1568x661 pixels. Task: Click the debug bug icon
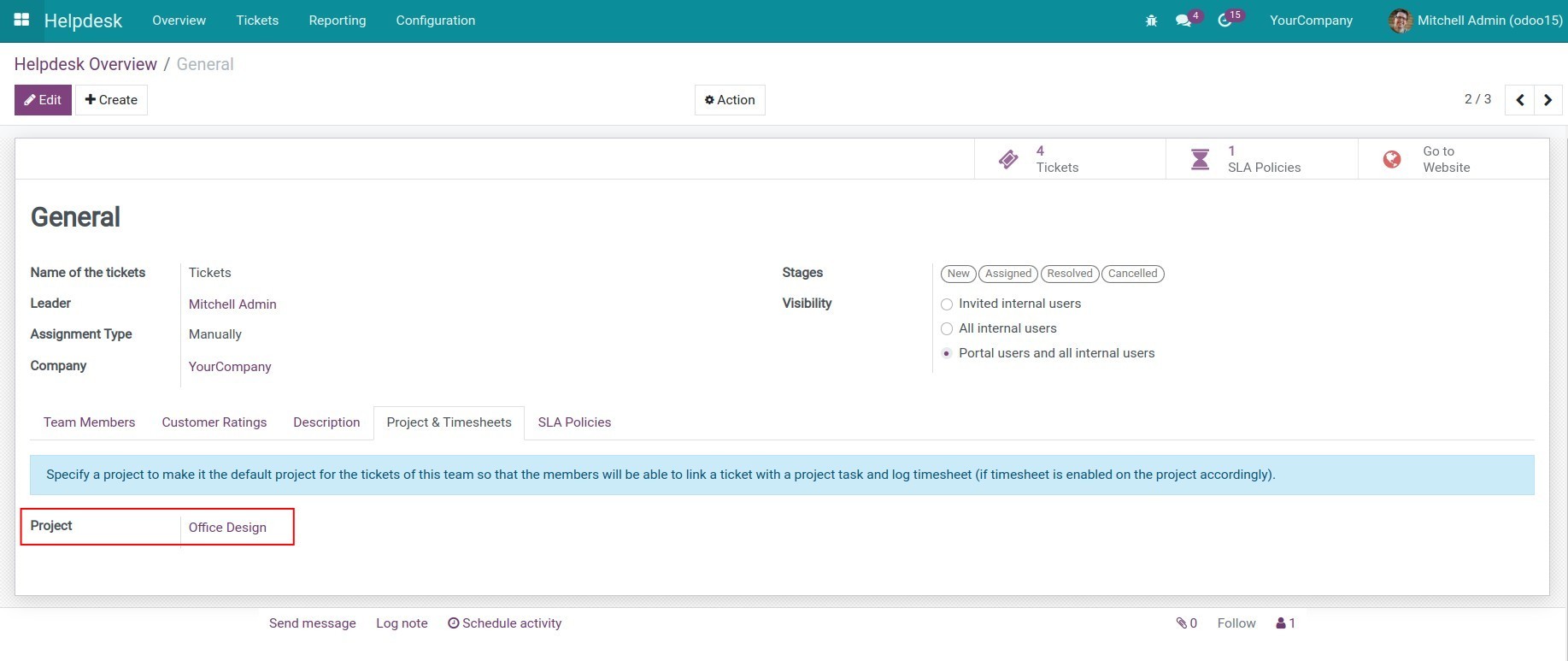click(x=1151, y=21)
